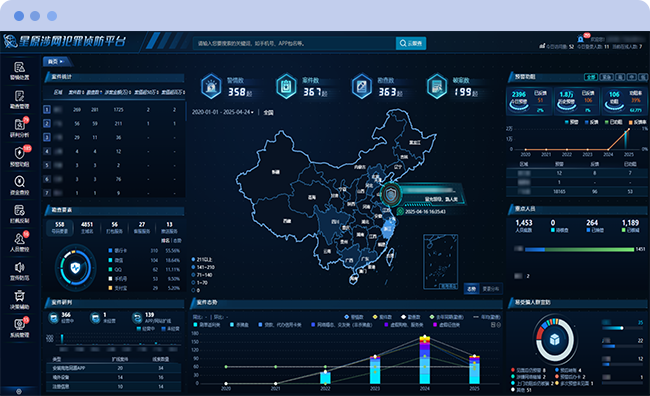
Task: Click the 排名 link in the 勘查要素 panel
Action: 165,241
